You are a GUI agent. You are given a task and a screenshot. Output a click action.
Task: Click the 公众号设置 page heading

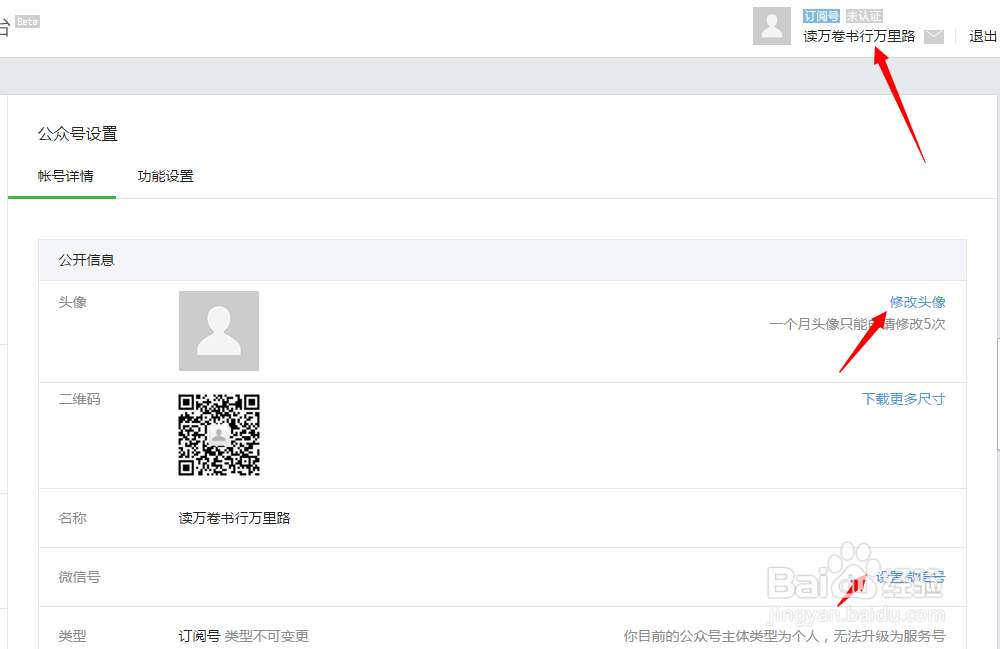coord(77,133)
